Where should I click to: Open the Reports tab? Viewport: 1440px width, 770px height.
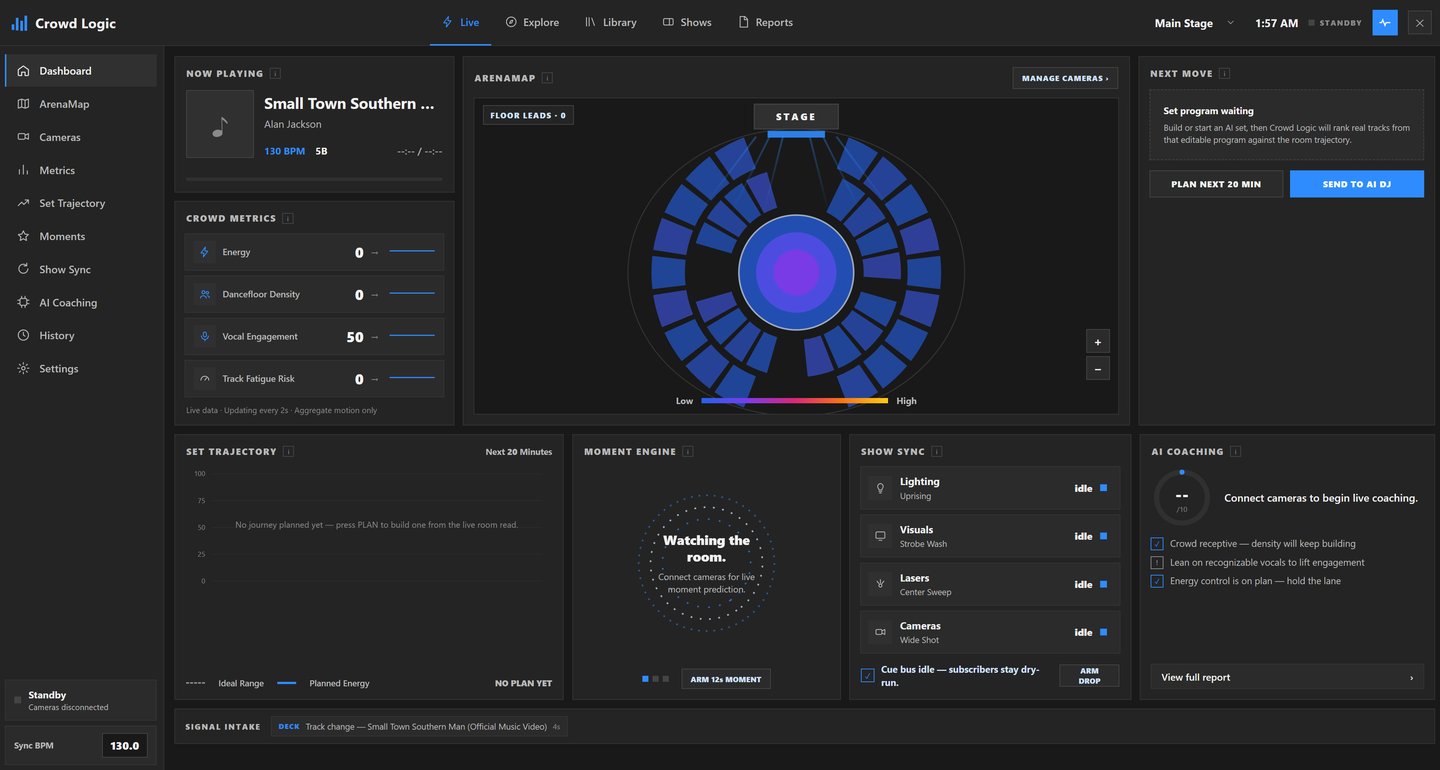point(766,22)
